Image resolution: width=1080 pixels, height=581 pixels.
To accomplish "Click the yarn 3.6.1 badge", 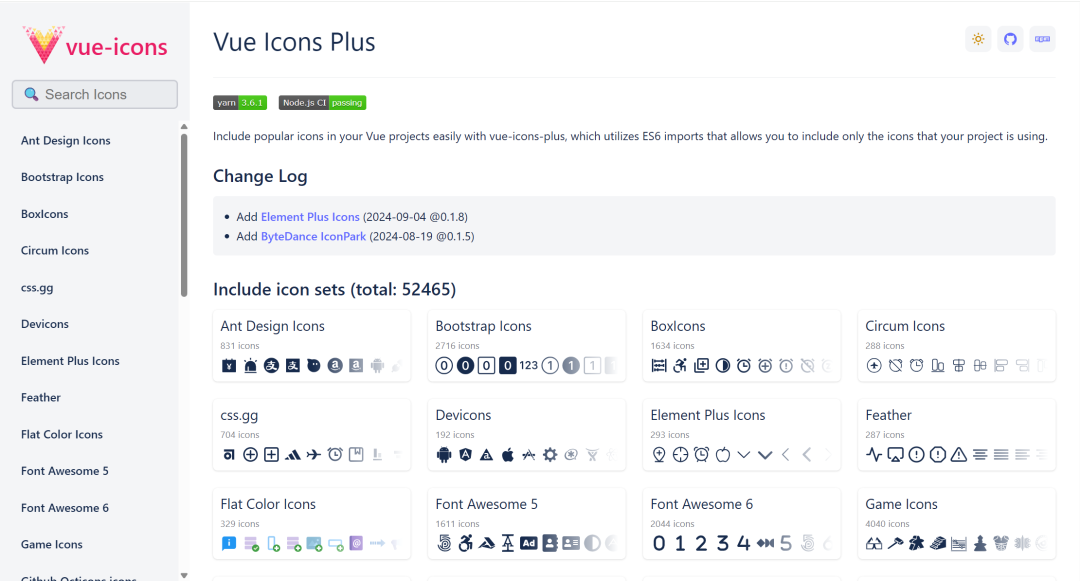I will (240, 103).
